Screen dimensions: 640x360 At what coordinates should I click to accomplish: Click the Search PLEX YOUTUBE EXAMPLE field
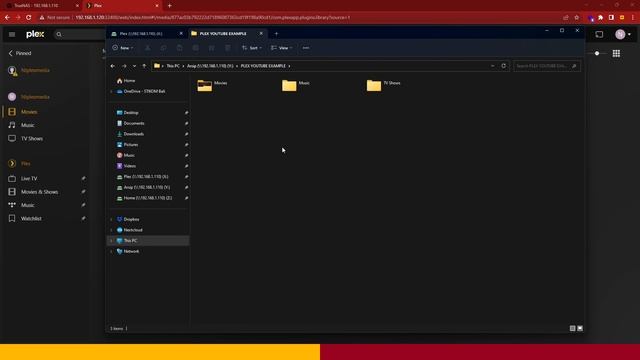click(x=547, y=66)
